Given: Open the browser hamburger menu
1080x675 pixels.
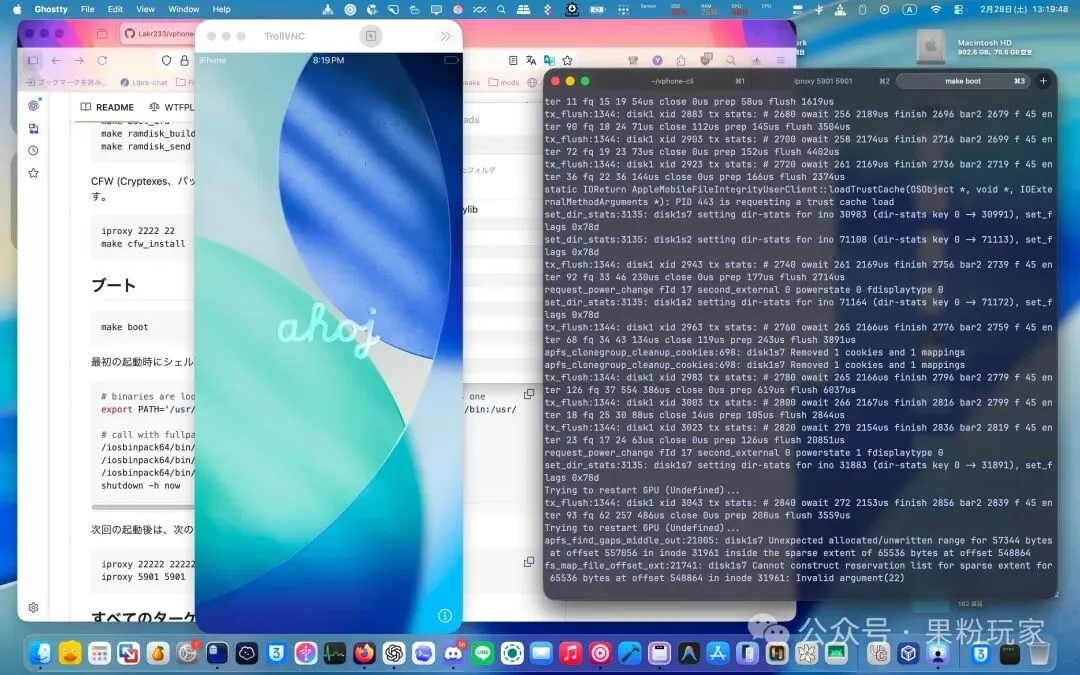Looking at the screenshot, I should tap(780, 61).
